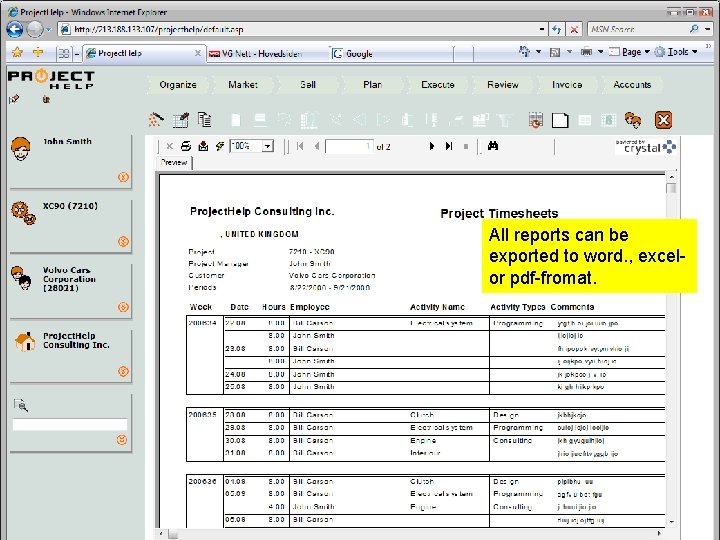Click the report horizontal scrollbar right arrow
This screenshot has height=540, width=720.
click(x=659, y=534)
